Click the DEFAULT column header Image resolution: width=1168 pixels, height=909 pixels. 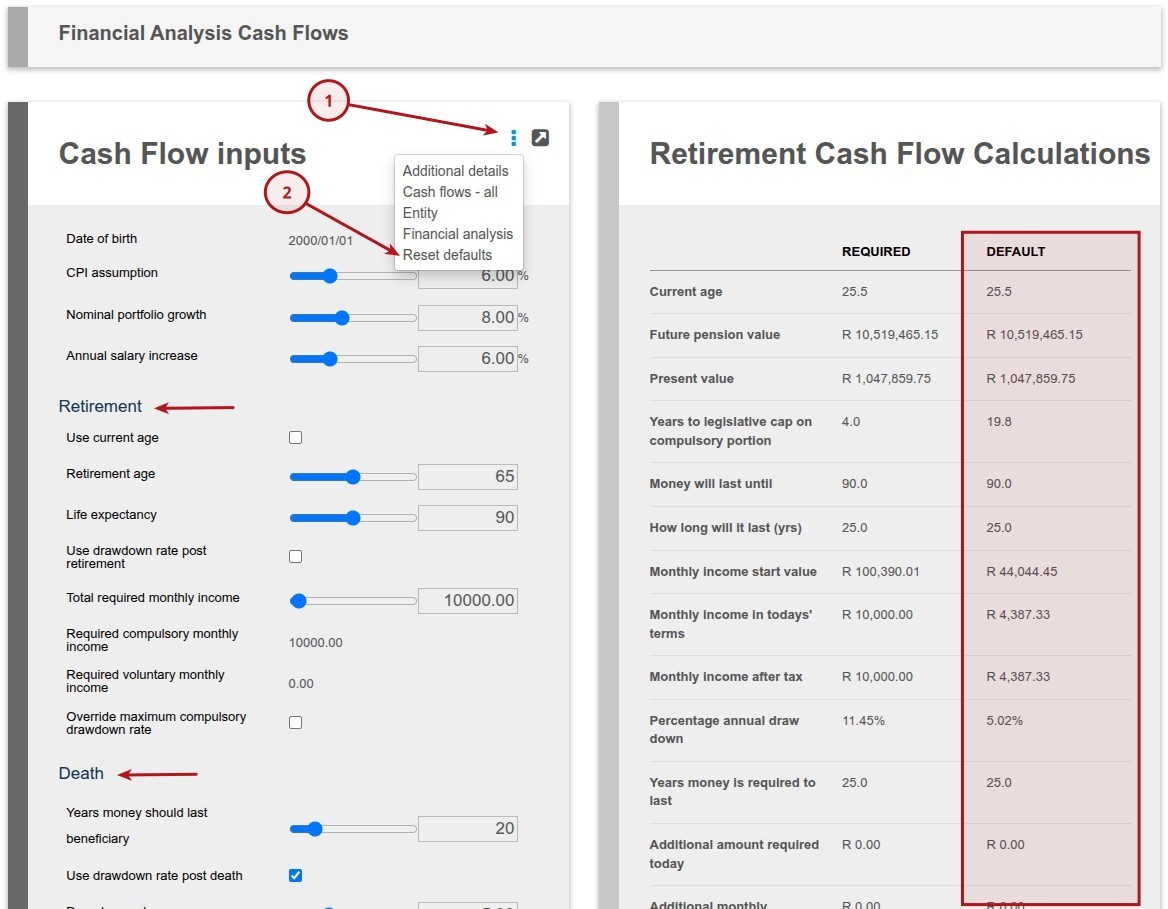click(1015, 252)
